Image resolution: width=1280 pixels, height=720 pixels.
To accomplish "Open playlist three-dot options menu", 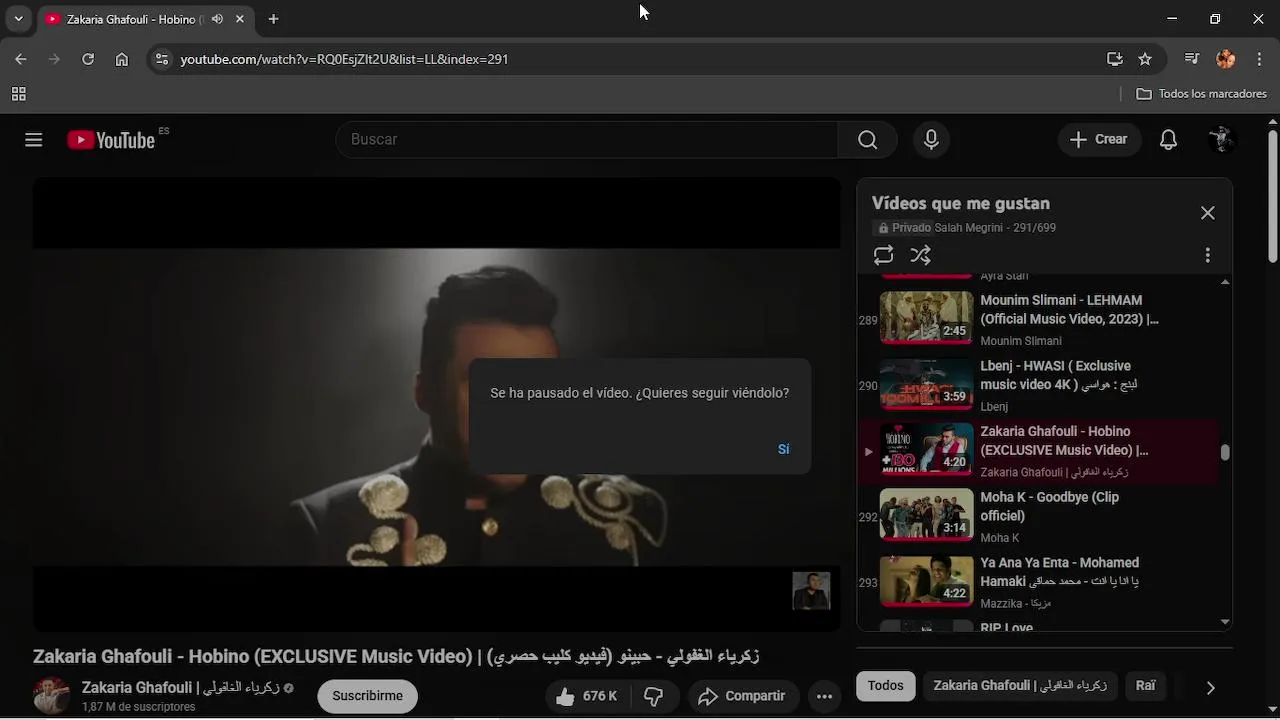I will click(1207, 255).
